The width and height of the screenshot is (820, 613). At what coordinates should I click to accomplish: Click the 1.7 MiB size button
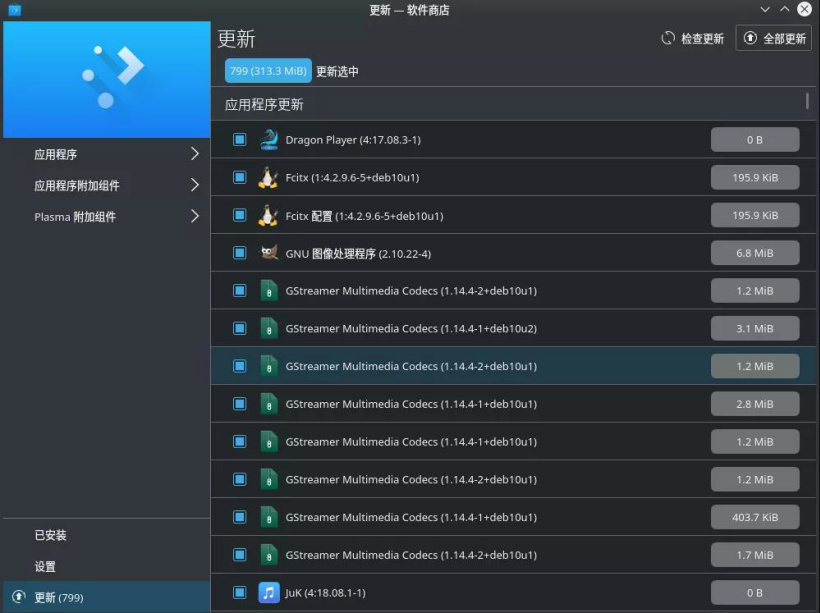pyautogui.click(x=755, y=554)
